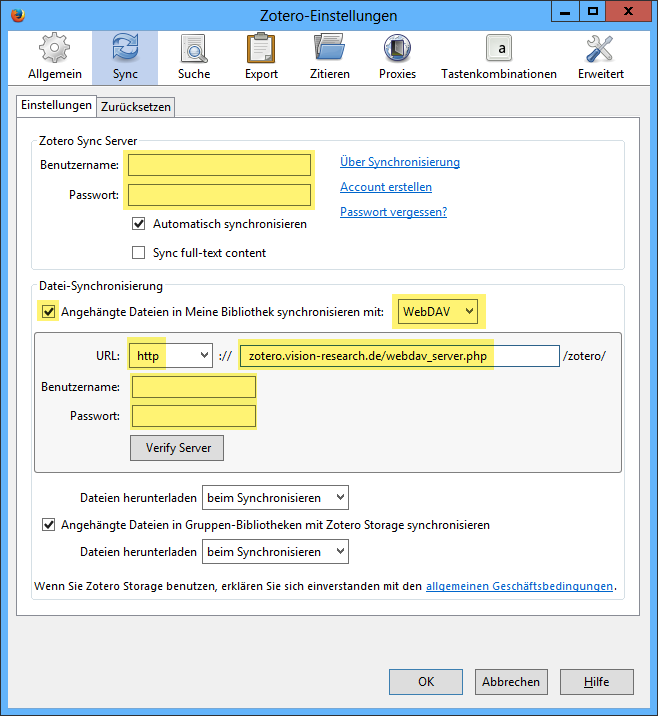Click the Verify Server button

tap(177, 448)
